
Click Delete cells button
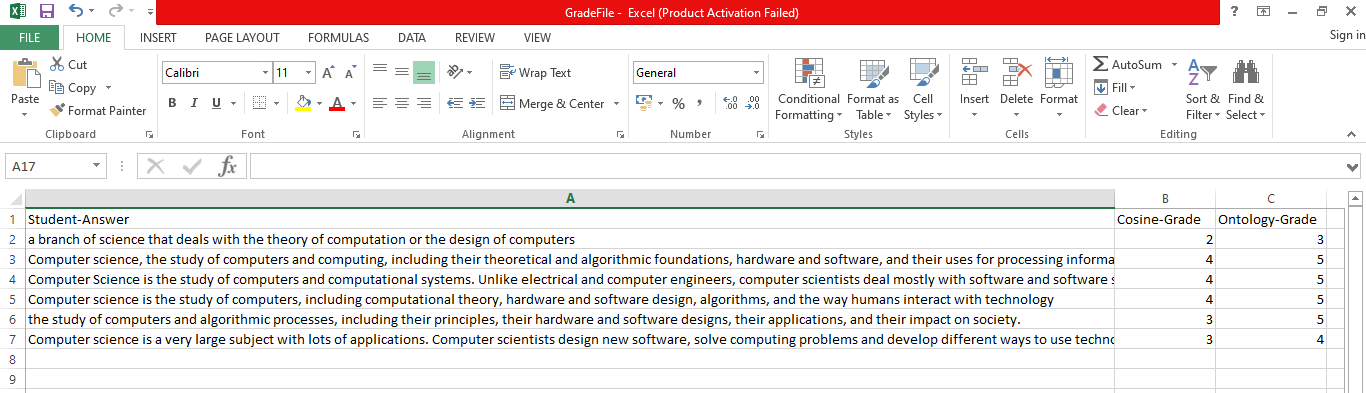[1016, 89]
